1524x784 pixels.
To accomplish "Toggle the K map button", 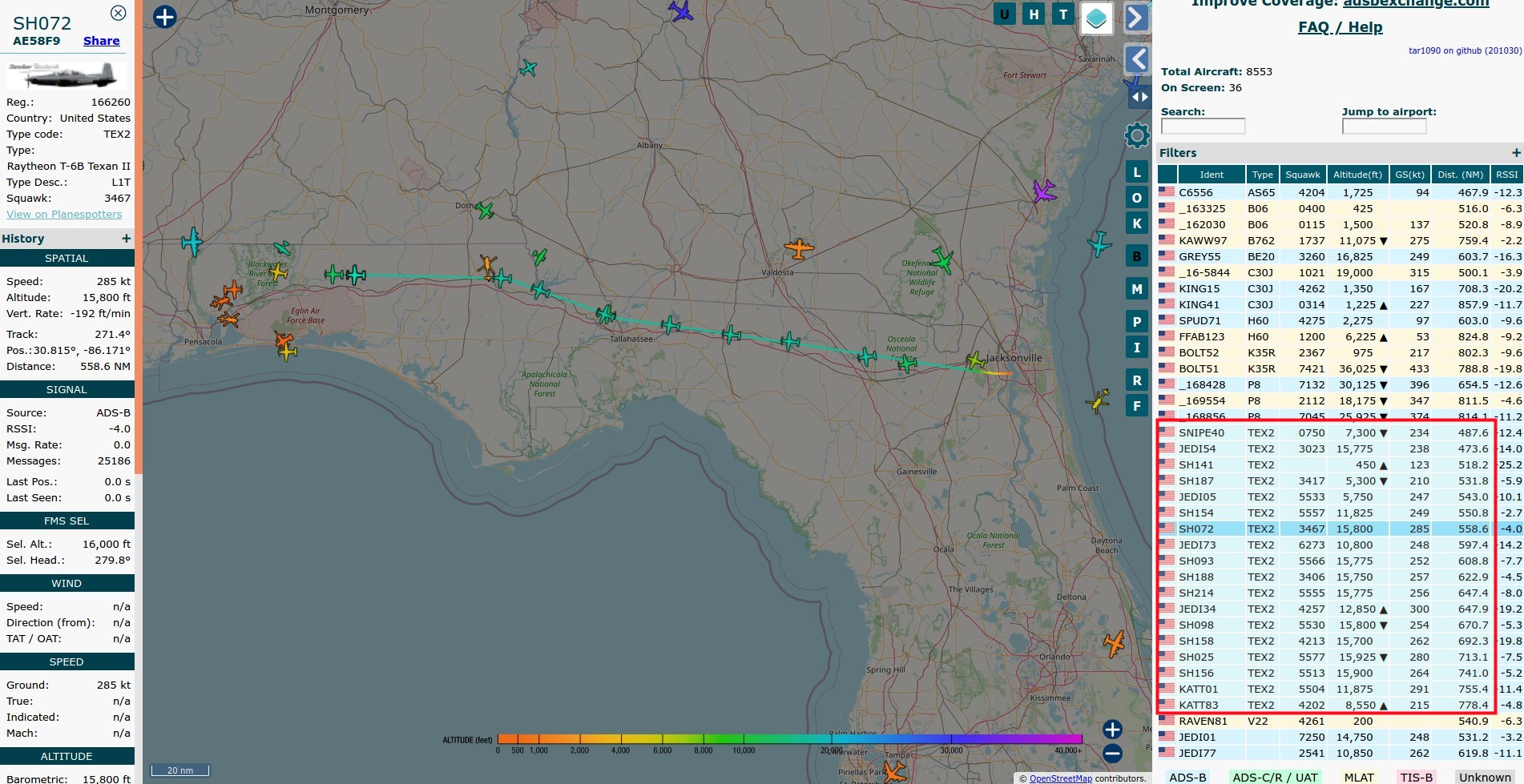I will [1136, 223].
